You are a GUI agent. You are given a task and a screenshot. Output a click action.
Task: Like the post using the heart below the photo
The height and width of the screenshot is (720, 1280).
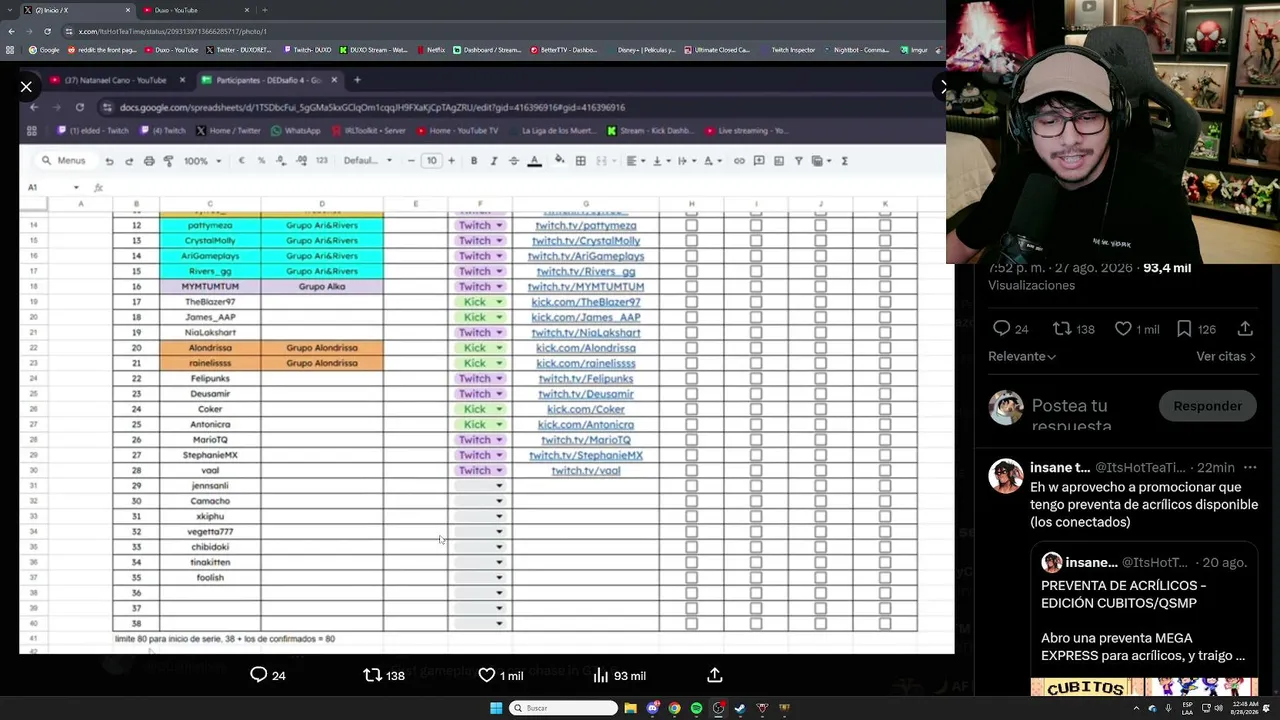tap(487, 675)
